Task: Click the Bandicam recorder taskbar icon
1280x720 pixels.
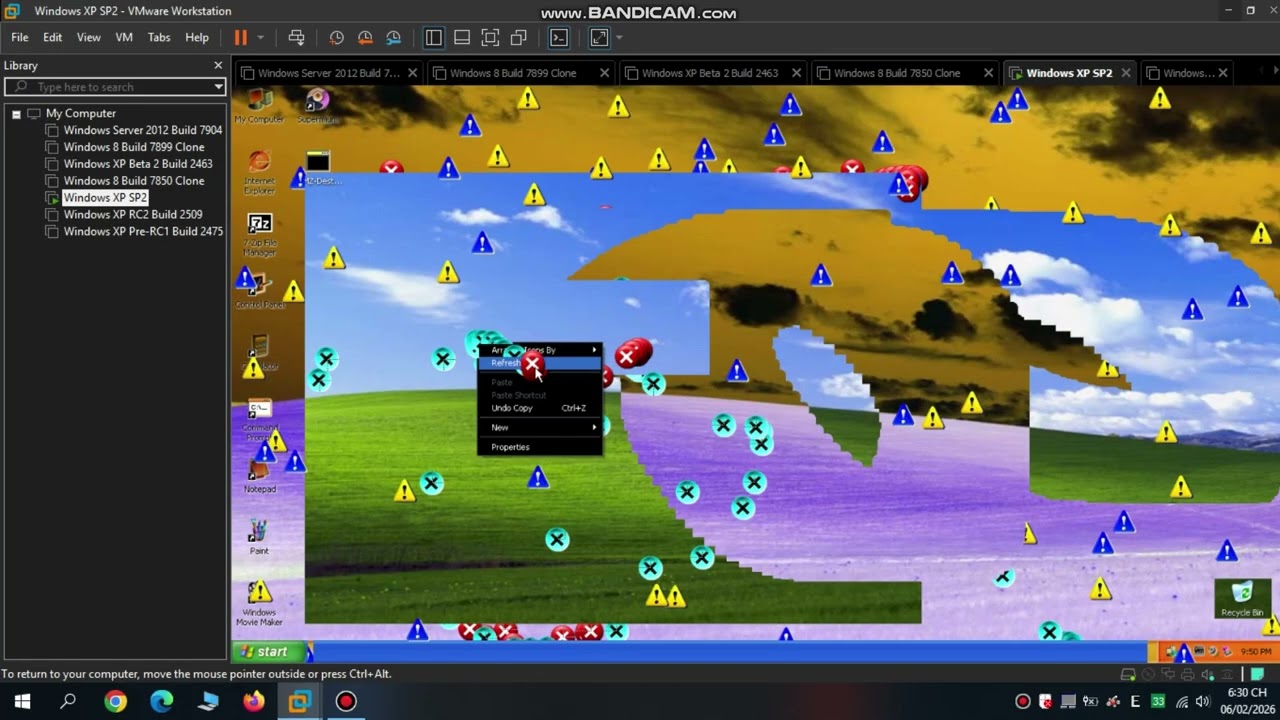Action: click(346, 701)
